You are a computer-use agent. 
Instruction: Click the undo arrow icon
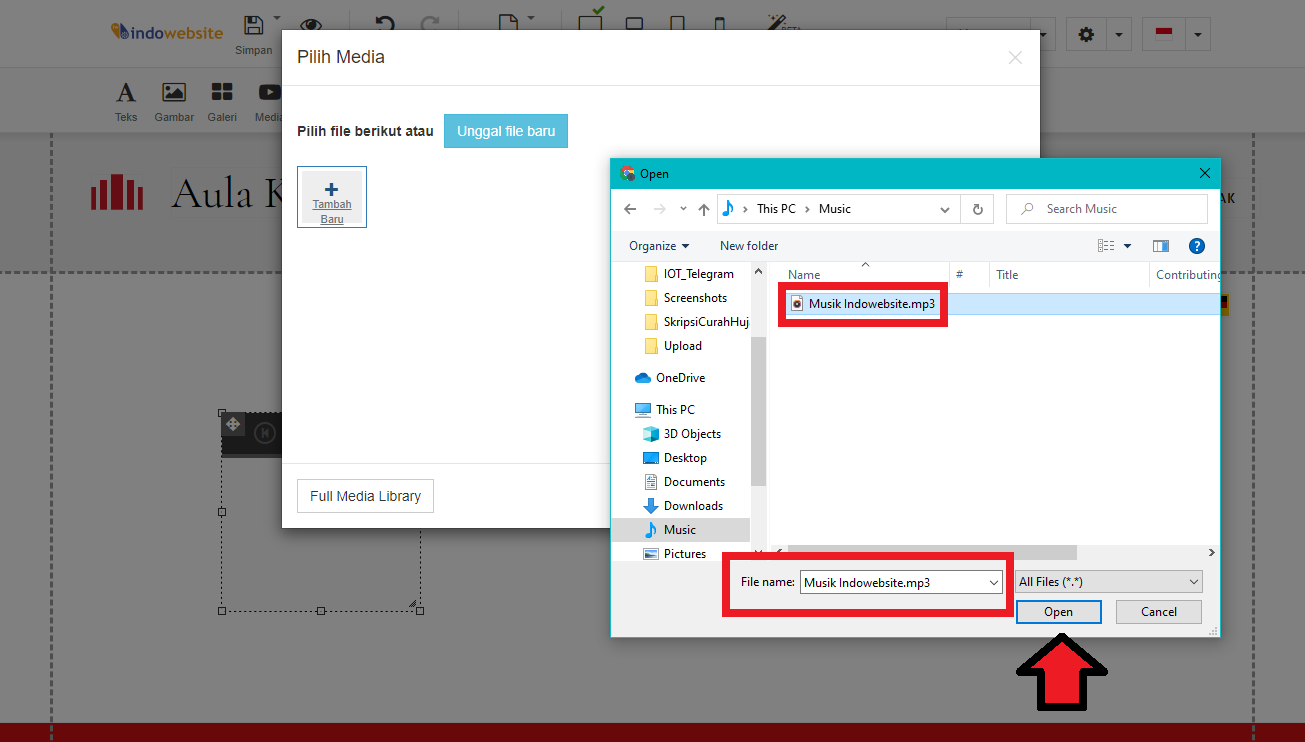(x=384, y=27)
